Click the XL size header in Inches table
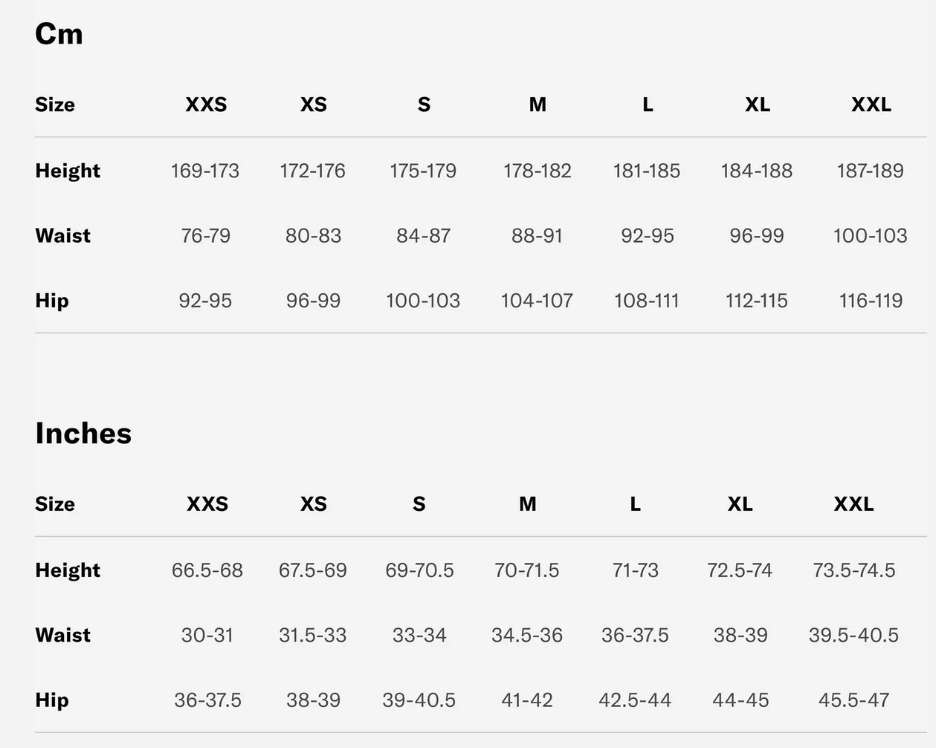The width and height of the screenshot is (936, 748). [x=740, y=504]
